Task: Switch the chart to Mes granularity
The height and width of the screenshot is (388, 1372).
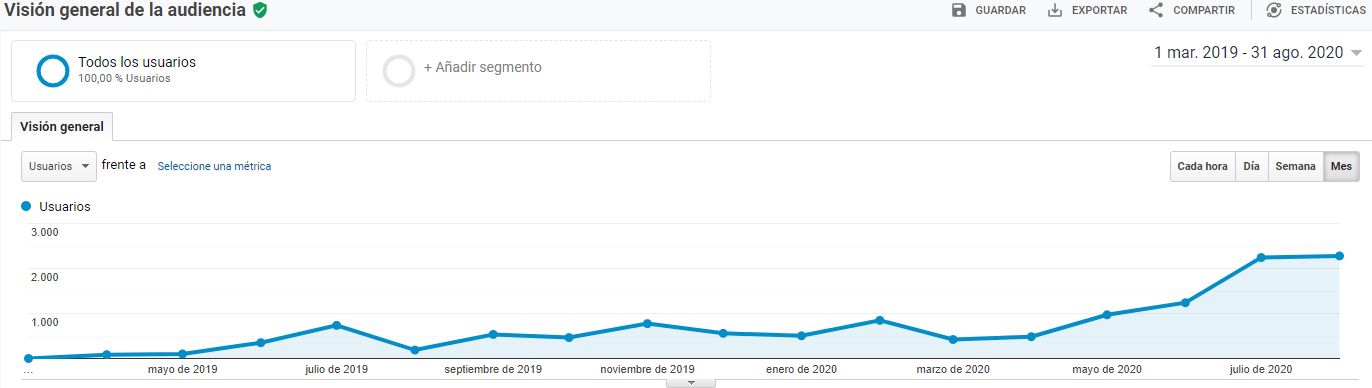Action: pyautogui.click(x=1341, y=166)
